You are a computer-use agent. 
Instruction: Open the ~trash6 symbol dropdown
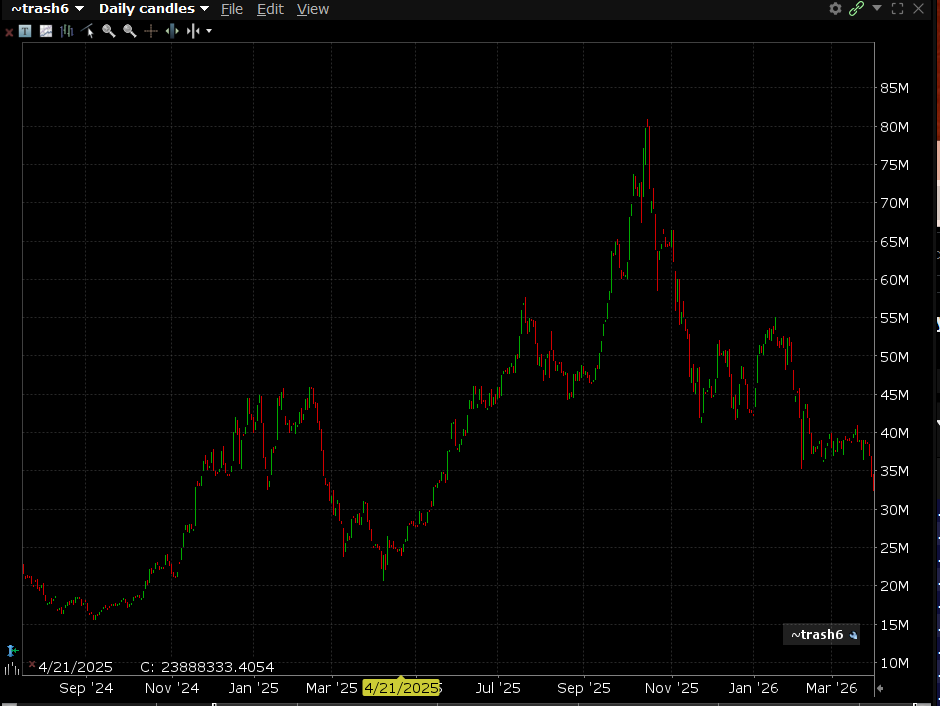[47, 9]
